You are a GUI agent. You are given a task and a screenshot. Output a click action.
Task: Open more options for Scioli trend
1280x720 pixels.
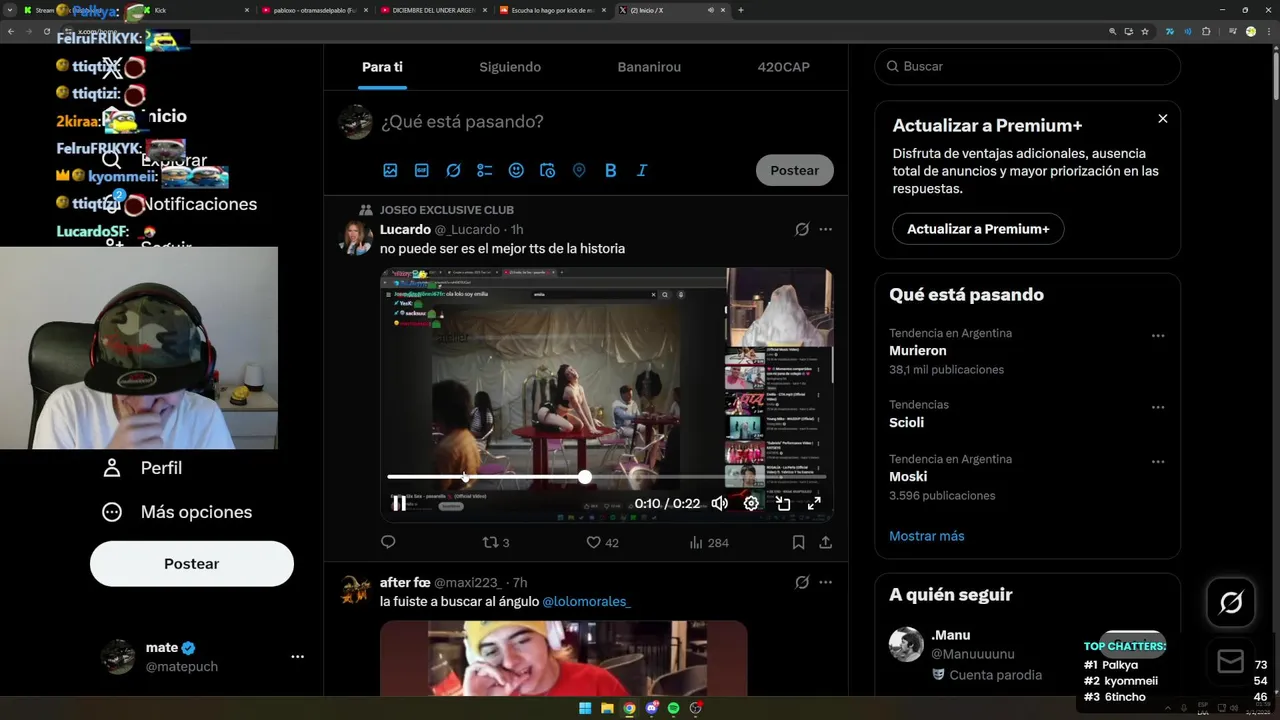point(1158,408)
